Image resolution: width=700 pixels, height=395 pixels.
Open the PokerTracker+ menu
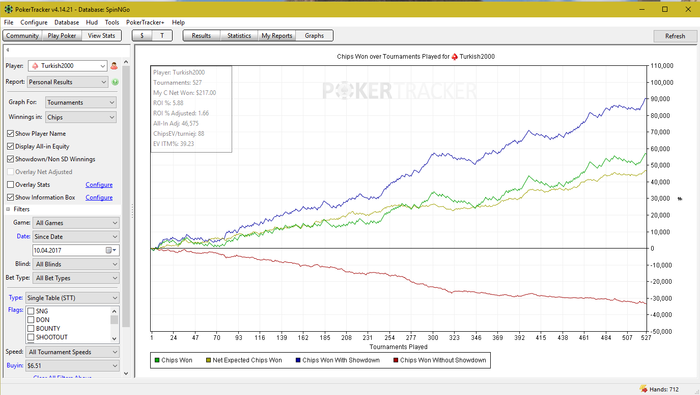pyautogui.click(x=145, y=22)
